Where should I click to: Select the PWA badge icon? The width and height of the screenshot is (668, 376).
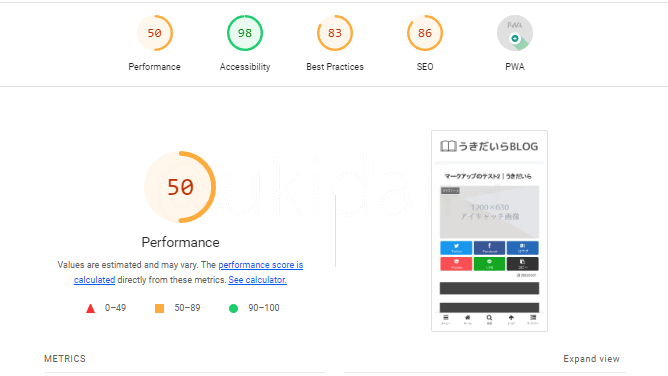click(515, 33)
